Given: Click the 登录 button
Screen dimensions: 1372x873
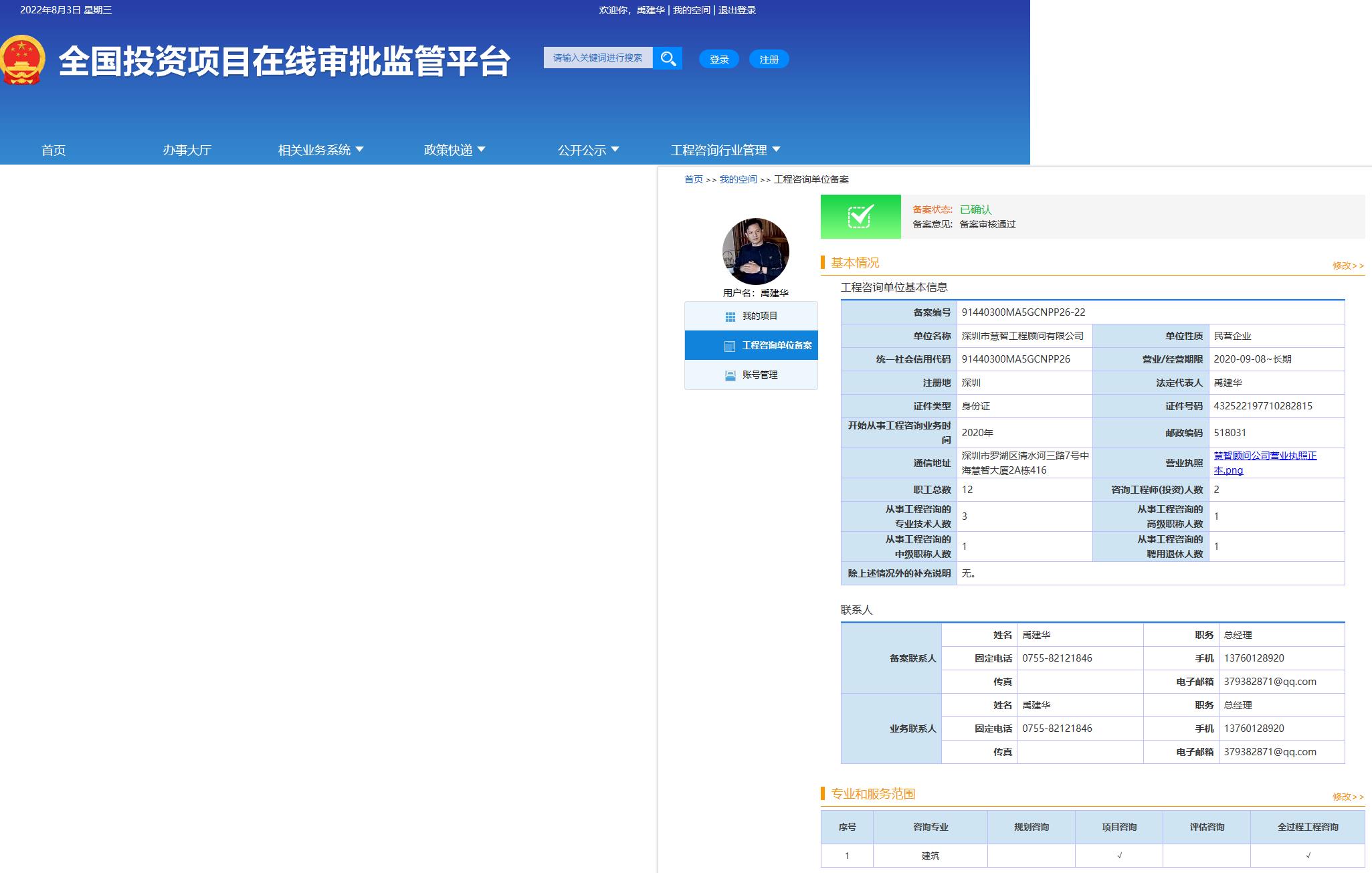Looking at the screenshot, I should 718,59.
